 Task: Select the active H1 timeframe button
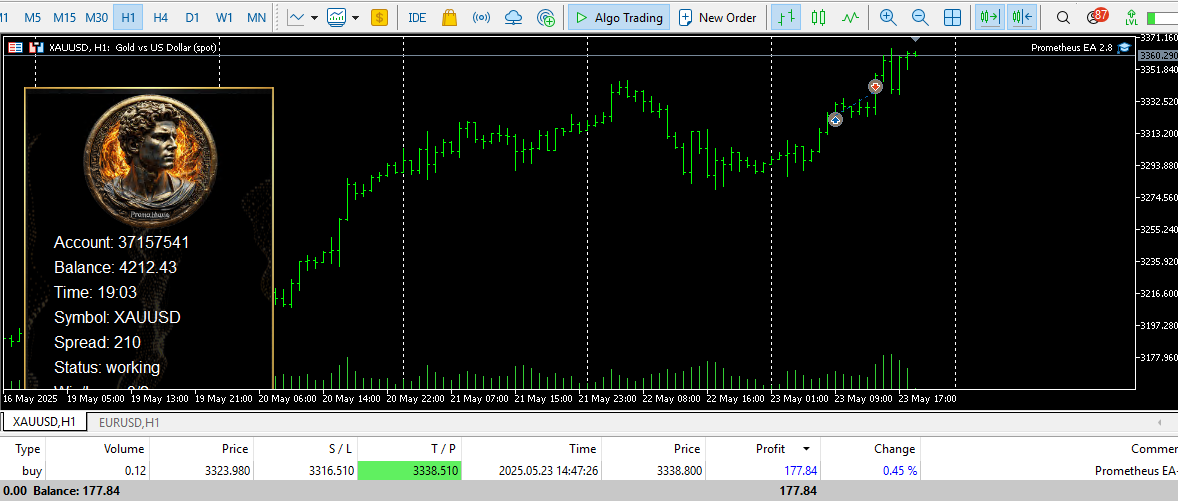click(x=128, y=17)
